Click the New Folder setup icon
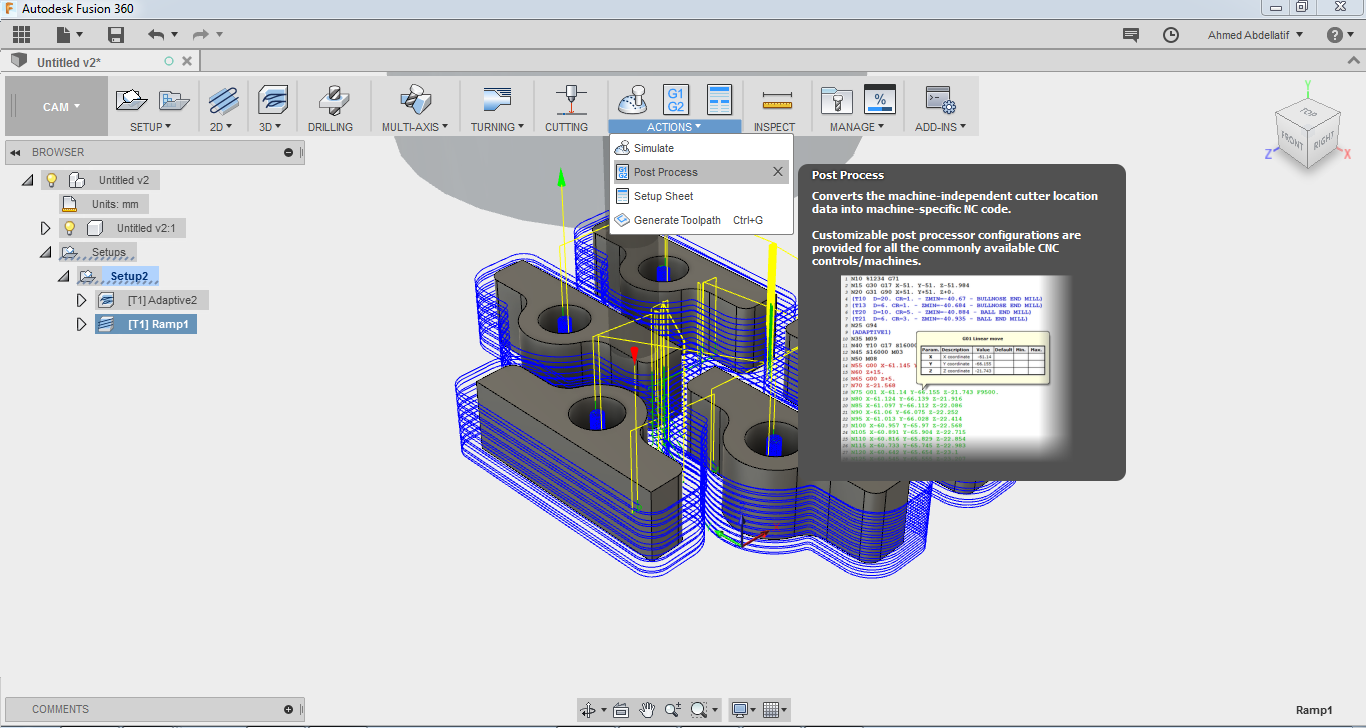The image size is (1366, 728). pyautogui.click(x=175, y=100)
